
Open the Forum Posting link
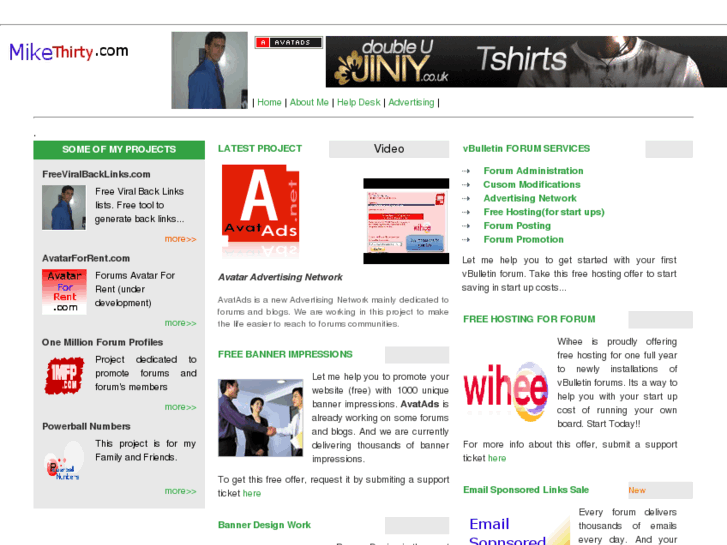pos(517,225)
